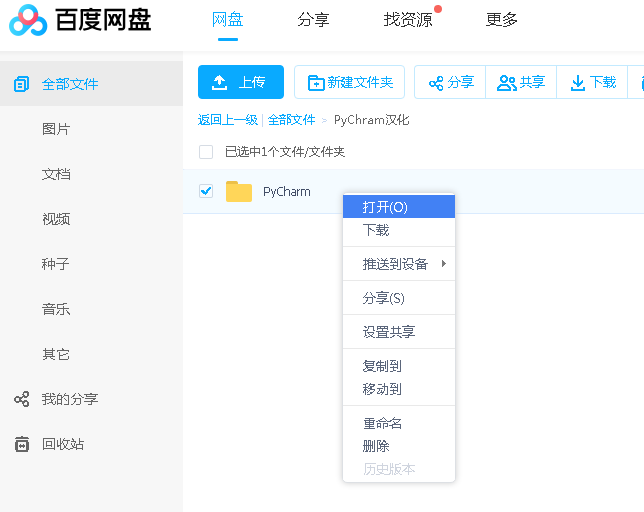The image size is (644, 512).
Task: Expand the 推送到设备 submenu arrow
Action: point(444,264)
